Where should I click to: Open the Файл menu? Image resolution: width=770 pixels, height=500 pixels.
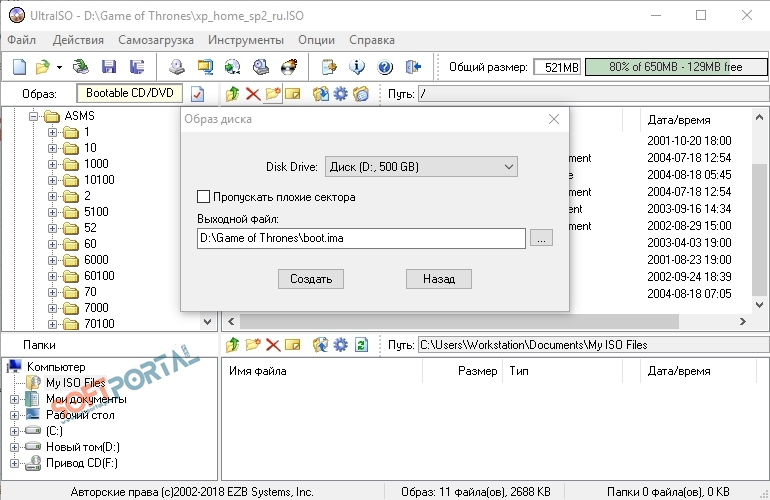(x=22, y=40)
